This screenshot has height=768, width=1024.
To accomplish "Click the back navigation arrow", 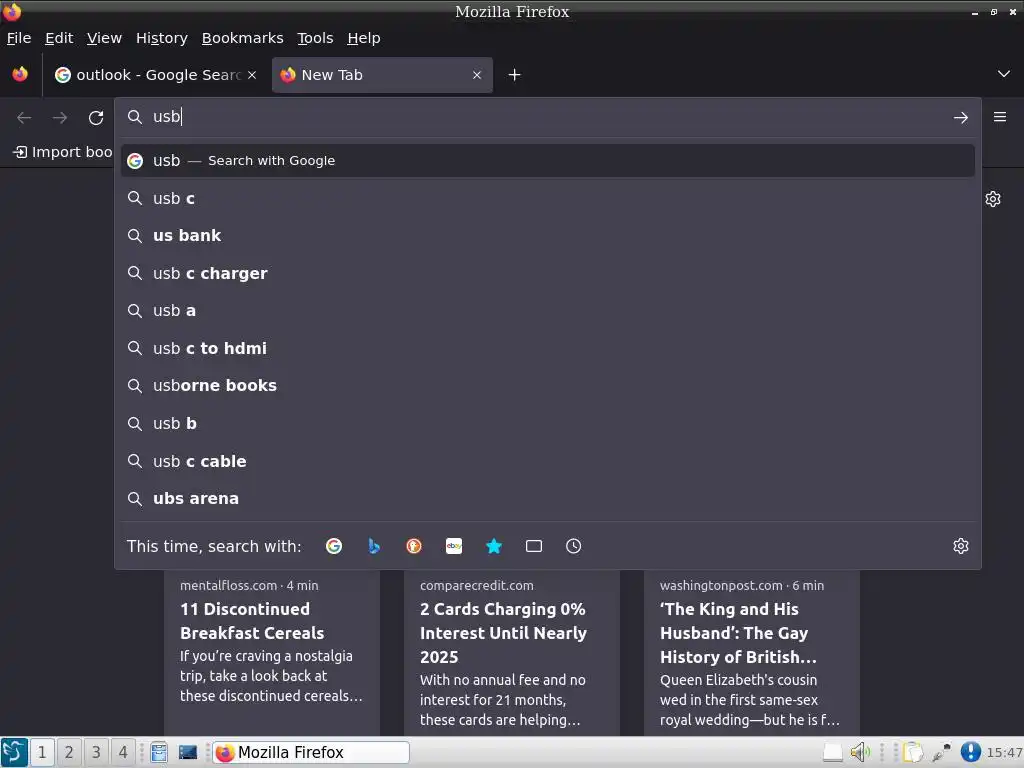I will 24,118.
